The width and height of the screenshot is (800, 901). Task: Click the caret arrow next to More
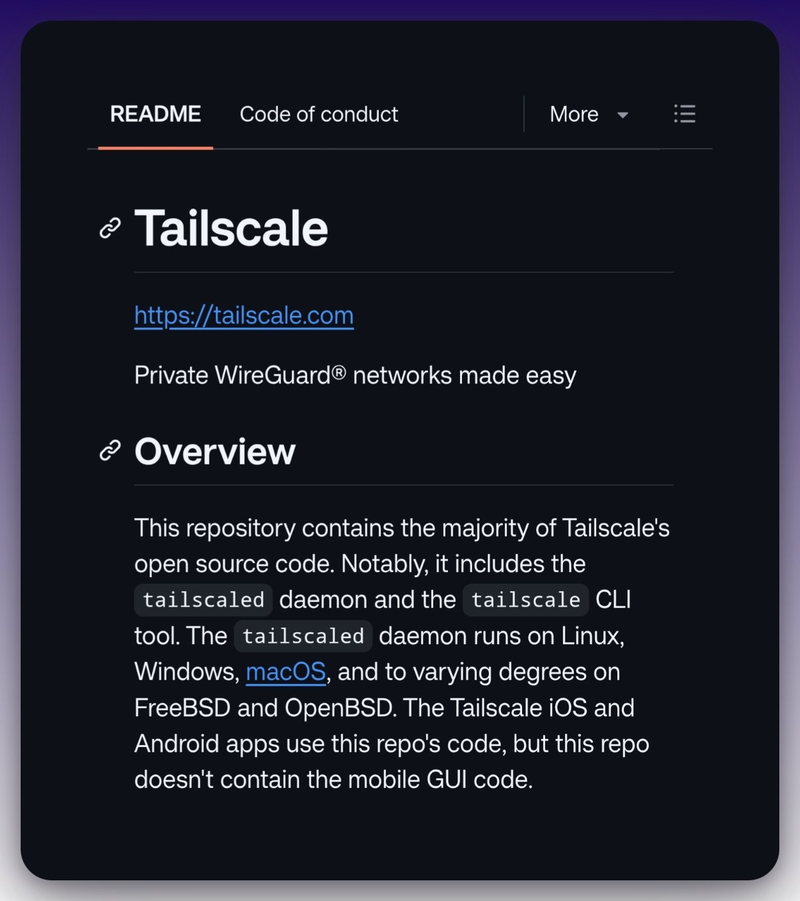pos(622,115)
